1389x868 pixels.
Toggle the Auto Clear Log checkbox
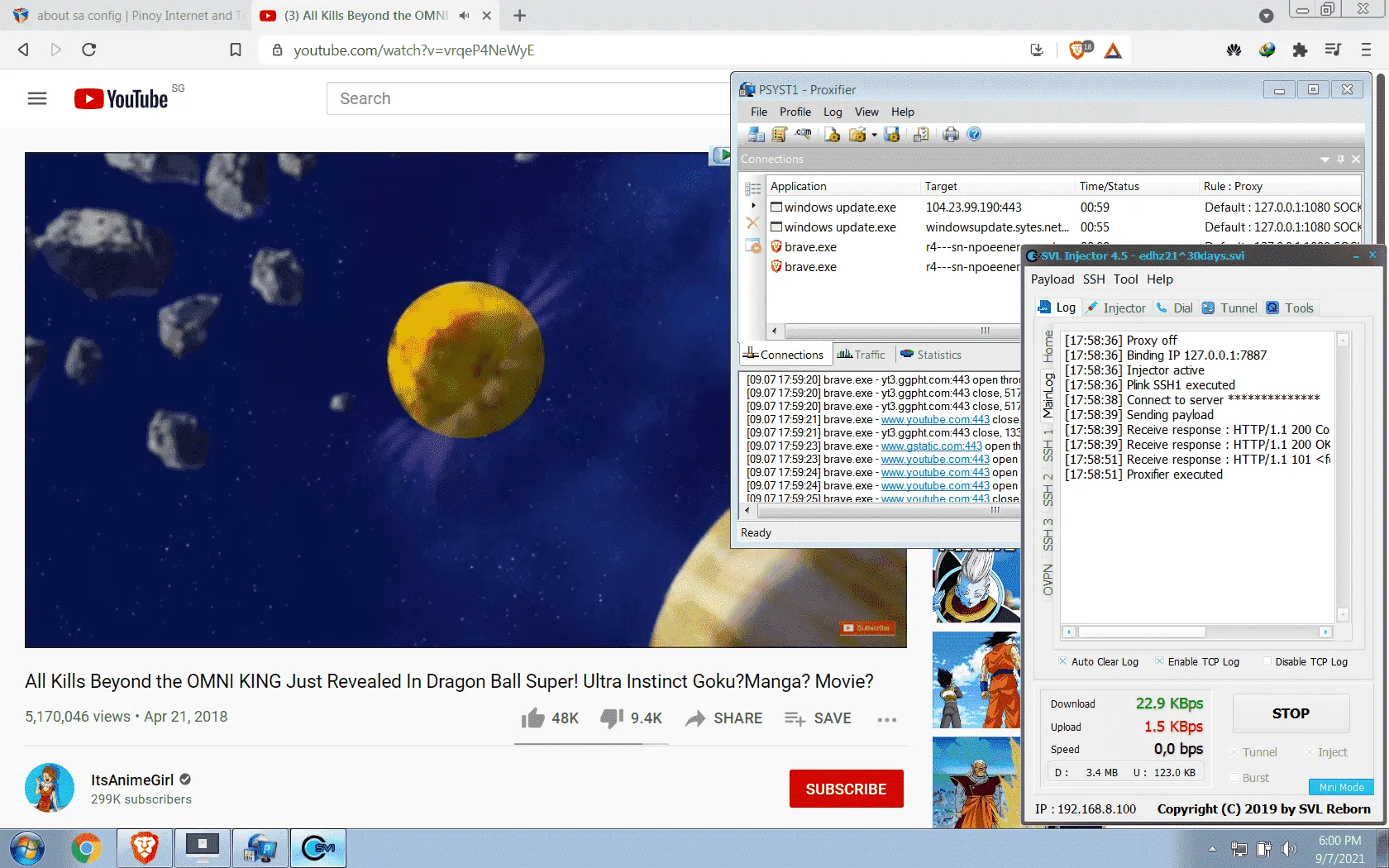pos(1062,661)
